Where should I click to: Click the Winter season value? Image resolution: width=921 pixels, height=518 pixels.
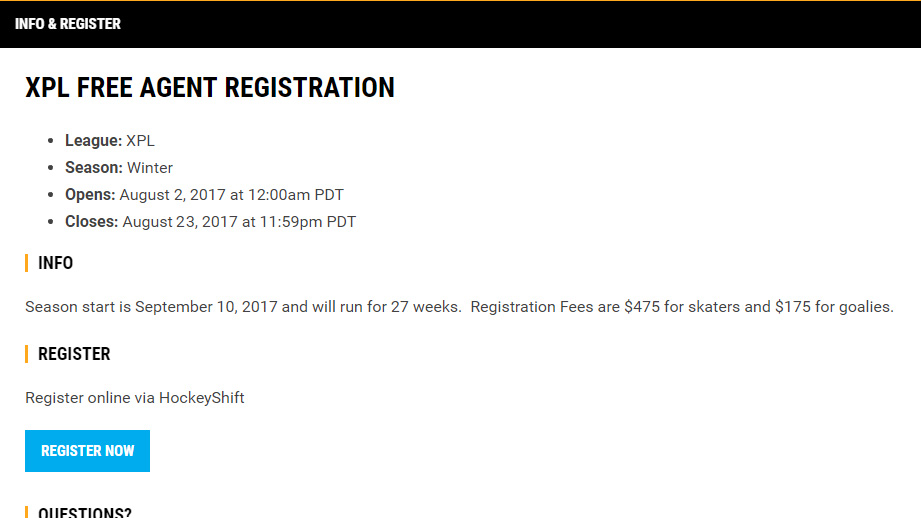pyautogui.click(x=150, y=168)
